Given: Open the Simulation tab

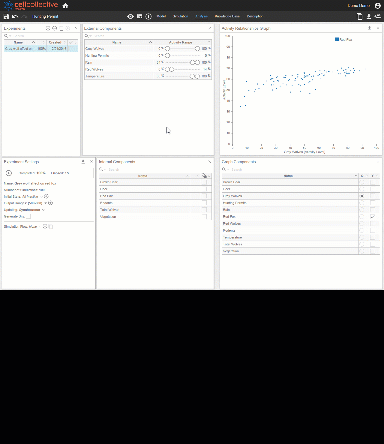Looking at the screenshot, I should pos(181,16).
